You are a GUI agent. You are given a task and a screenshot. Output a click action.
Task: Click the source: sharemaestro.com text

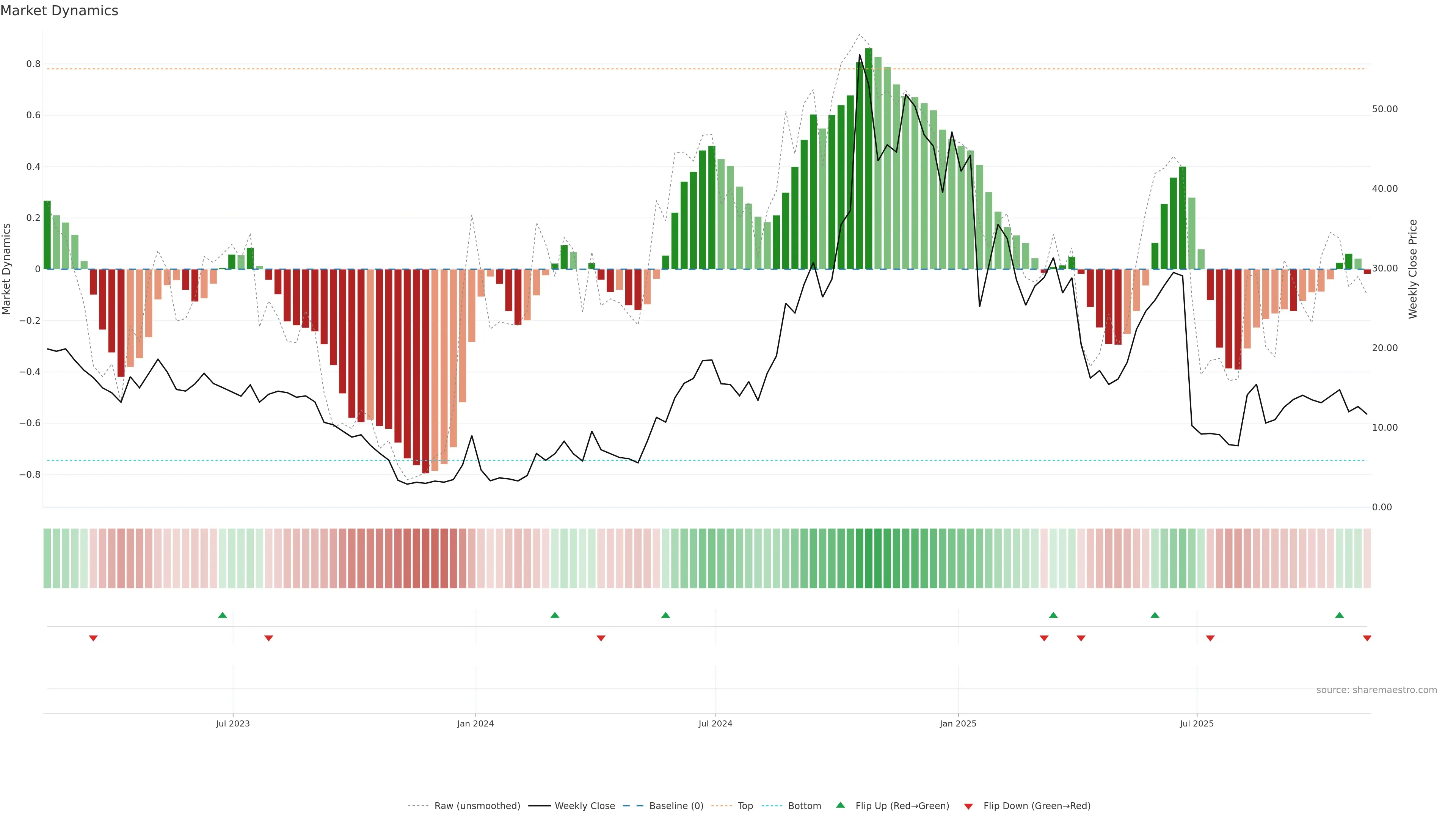pyautogui.click(x=1376, y=690)
